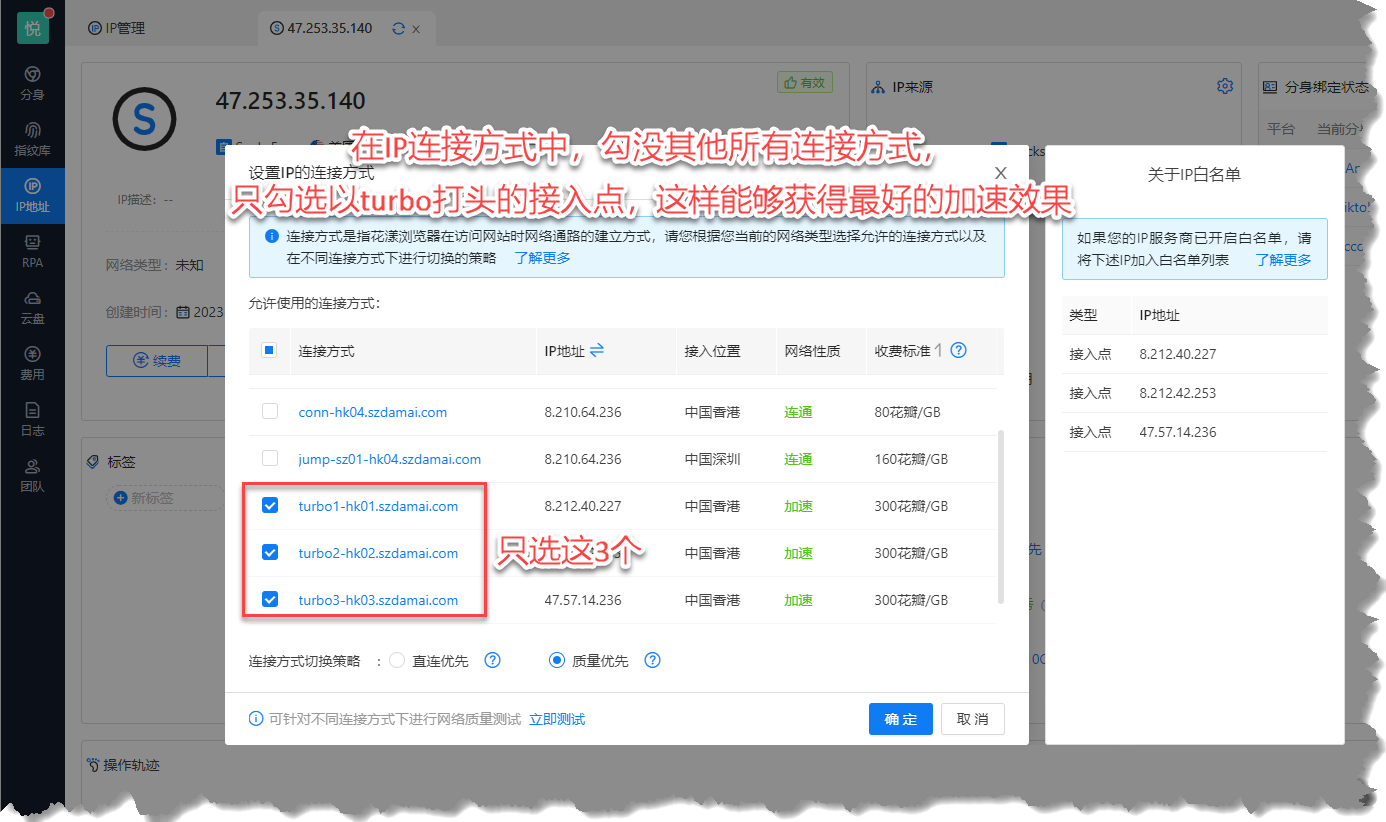Click the green 悦 app logo
1386x822 pixels.
[x=32, y=28]
